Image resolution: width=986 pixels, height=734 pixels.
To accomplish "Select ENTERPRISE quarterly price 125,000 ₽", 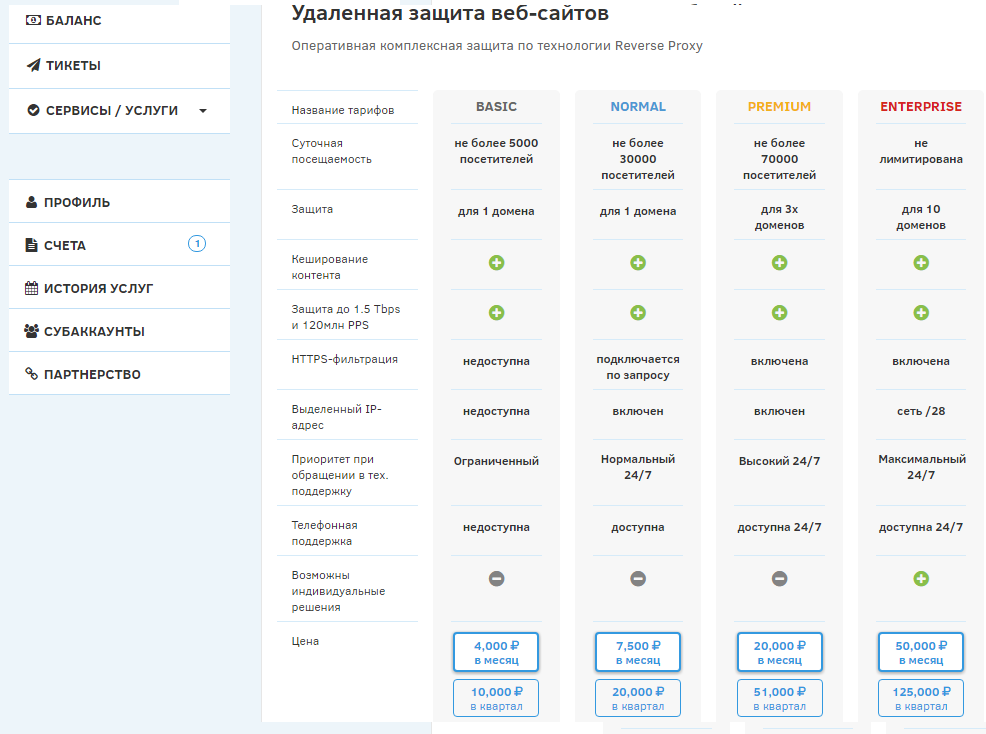I will (921, 698).
